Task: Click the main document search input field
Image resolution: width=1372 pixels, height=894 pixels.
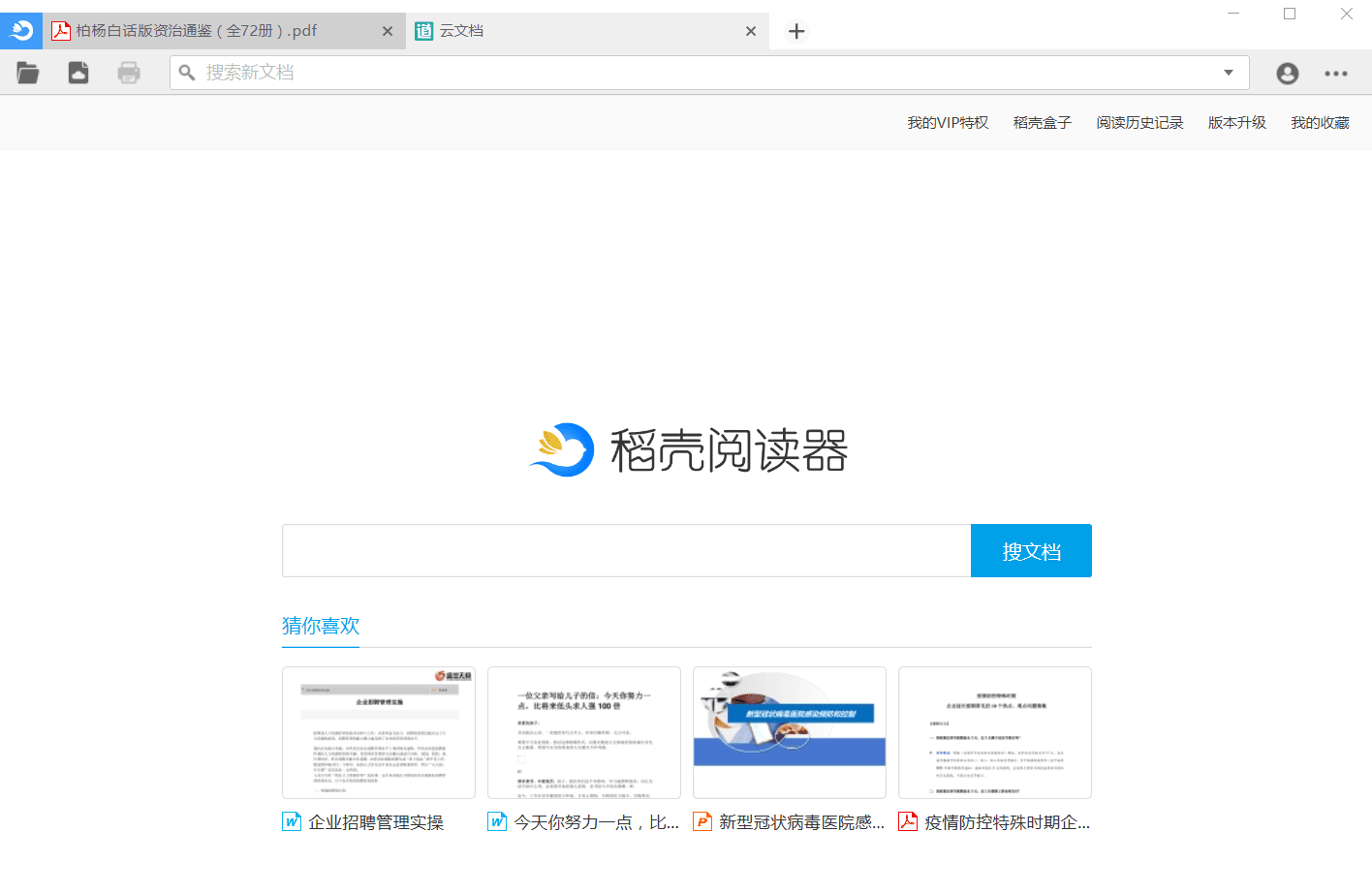Action: (x=626, y=551)
